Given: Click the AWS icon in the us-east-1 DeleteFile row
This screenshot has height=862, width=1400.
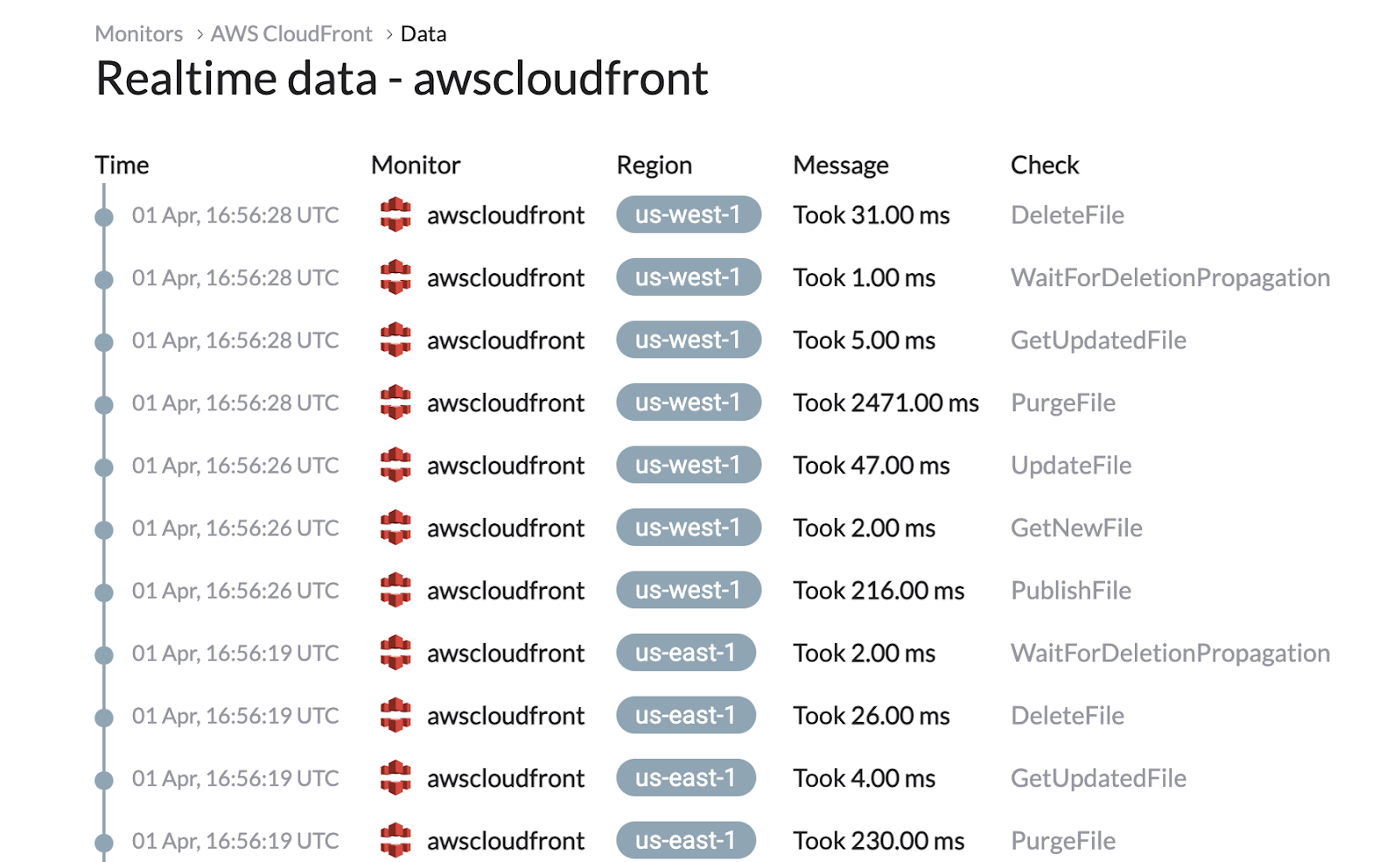Looking at the screenshot, I should click(x=395, y=715).
